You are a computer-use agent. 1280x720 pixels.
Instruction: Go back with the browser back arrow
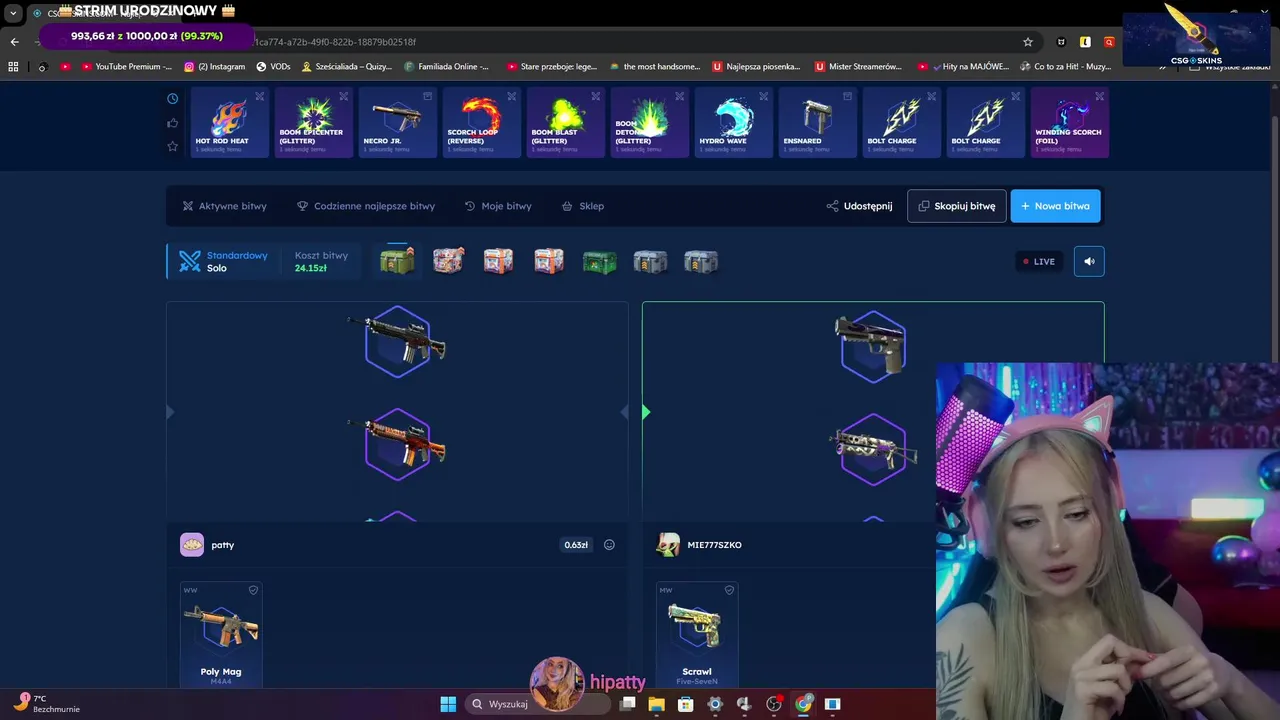click(14, 42)
